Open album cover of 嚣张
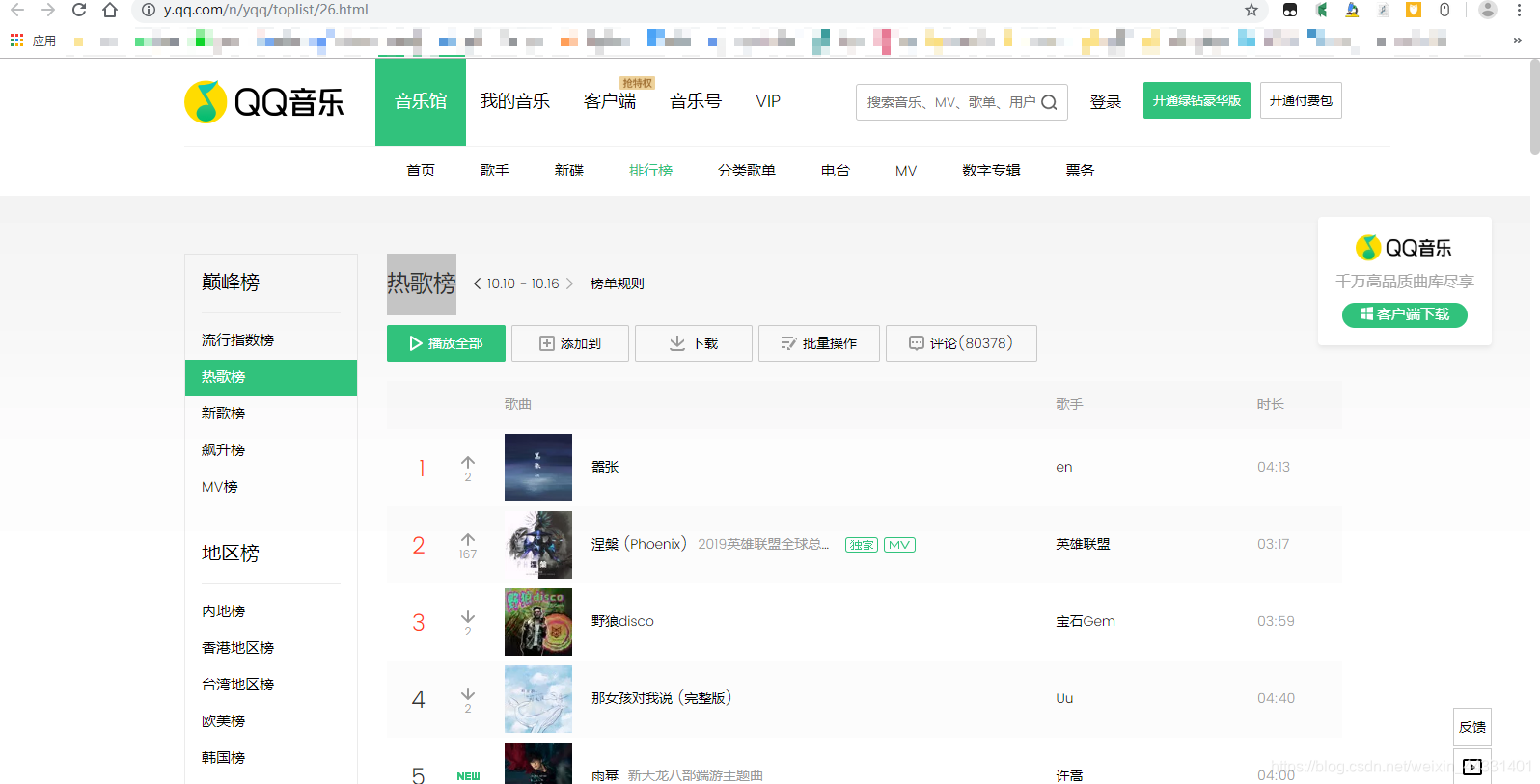Image resolution: width=1540 pixels, height=784 pixels. tap(538, 468)
